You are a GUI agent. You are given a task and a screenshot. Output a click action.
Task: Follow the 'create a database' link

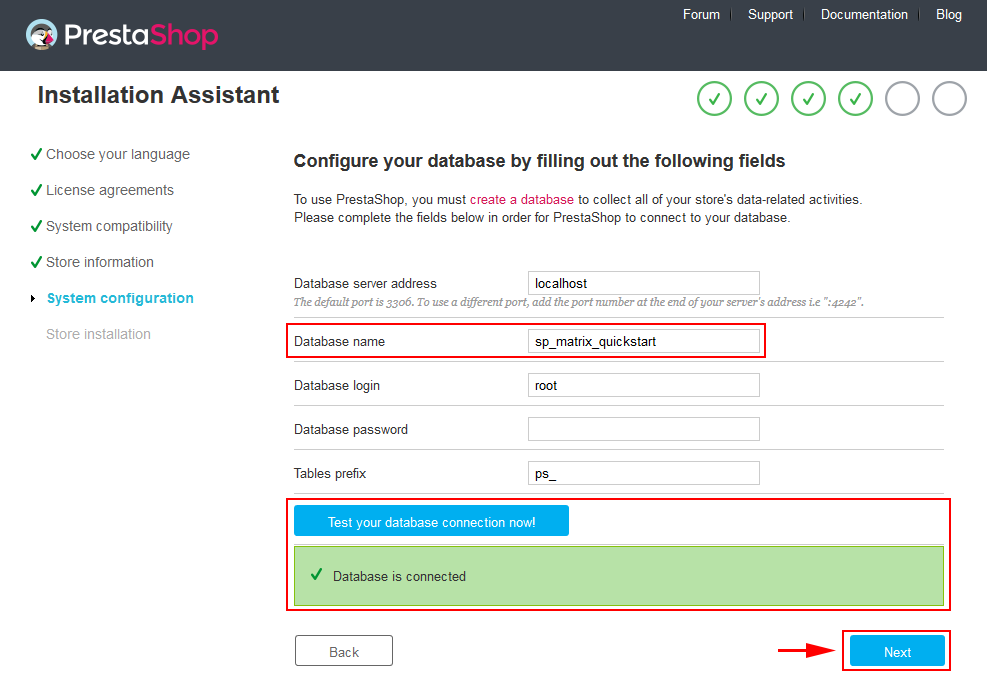point(521,200)
